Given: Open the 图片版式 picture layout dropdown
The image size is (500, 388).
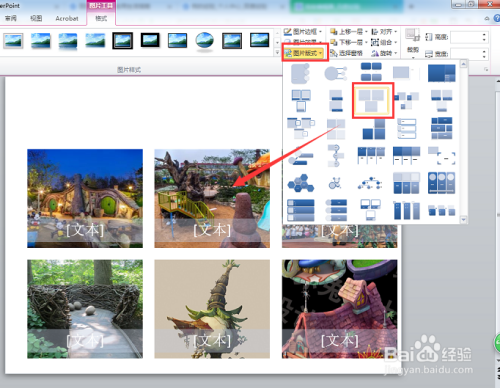Looking at the screenshot, I should (x=304, y=53).
